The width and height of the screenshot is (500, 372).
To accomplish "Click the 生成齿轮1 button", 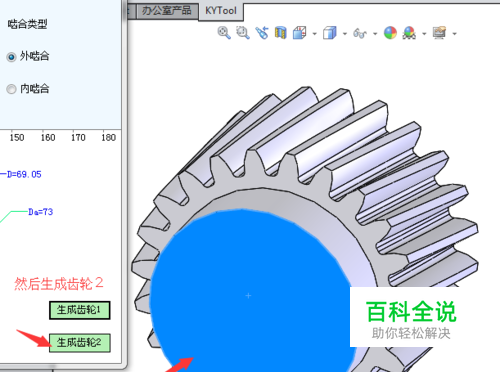I will click(80, 310).
